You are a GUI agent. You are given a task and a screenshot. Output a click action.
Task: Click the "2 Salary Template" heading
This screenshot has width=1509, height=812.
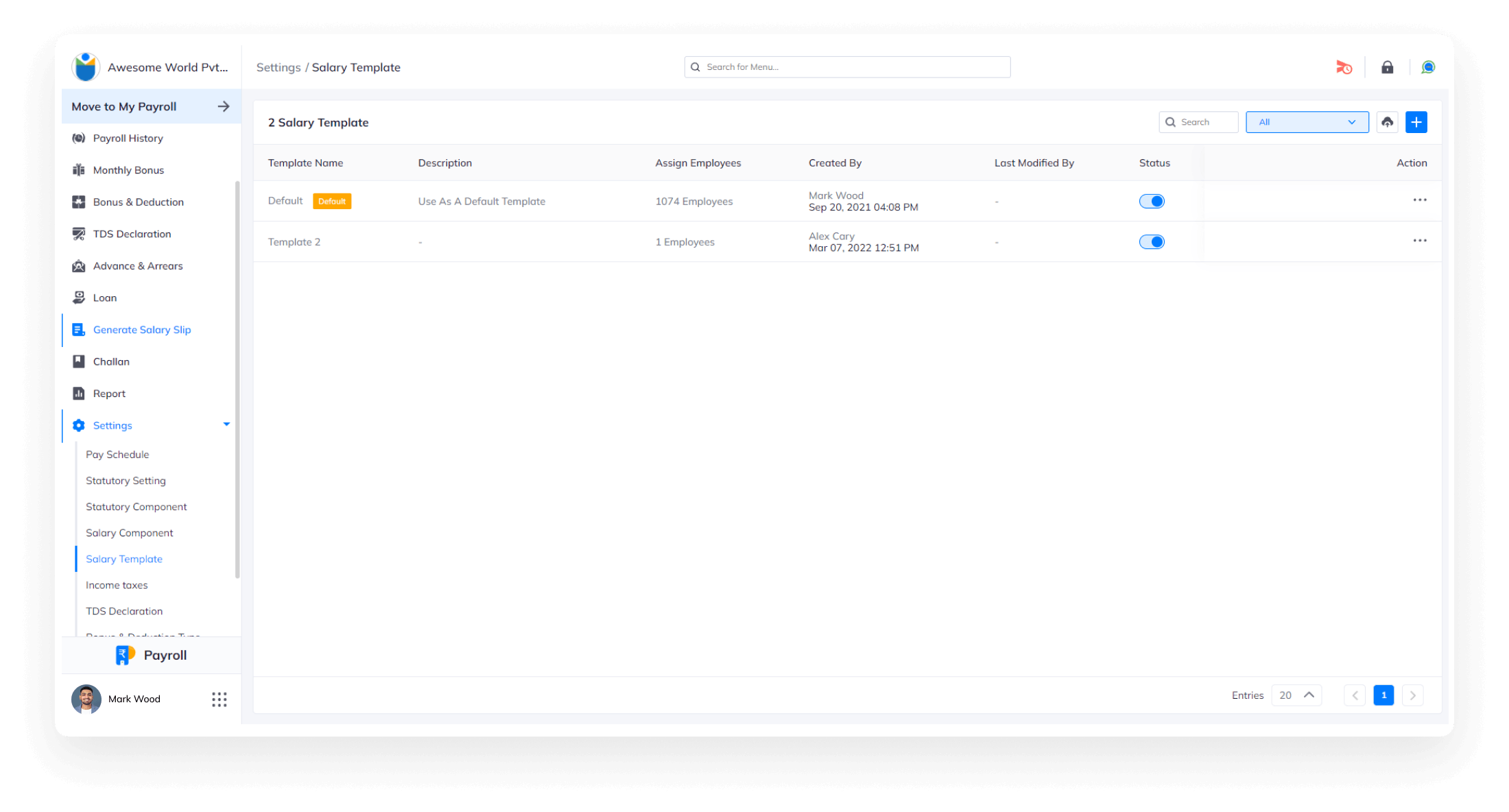pyautogui.click(x=318, y=123)
